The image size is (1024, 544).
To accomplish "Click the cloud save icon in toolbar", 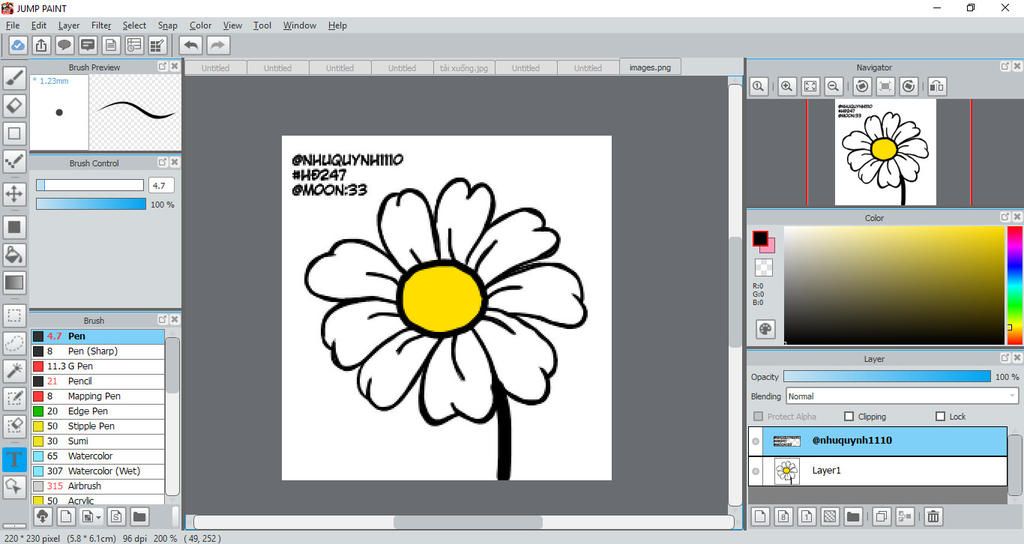I will [x=18, y=45].
